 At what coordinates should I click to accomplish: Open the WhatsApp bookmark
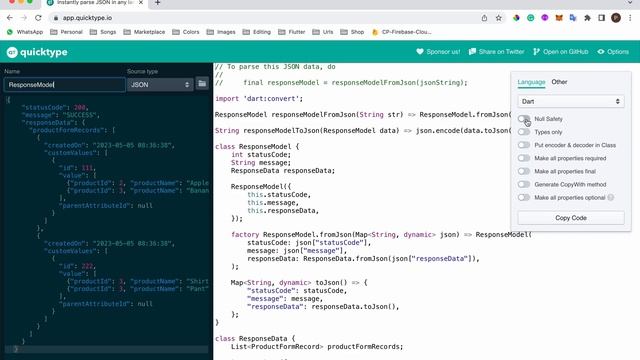(25, 32)
